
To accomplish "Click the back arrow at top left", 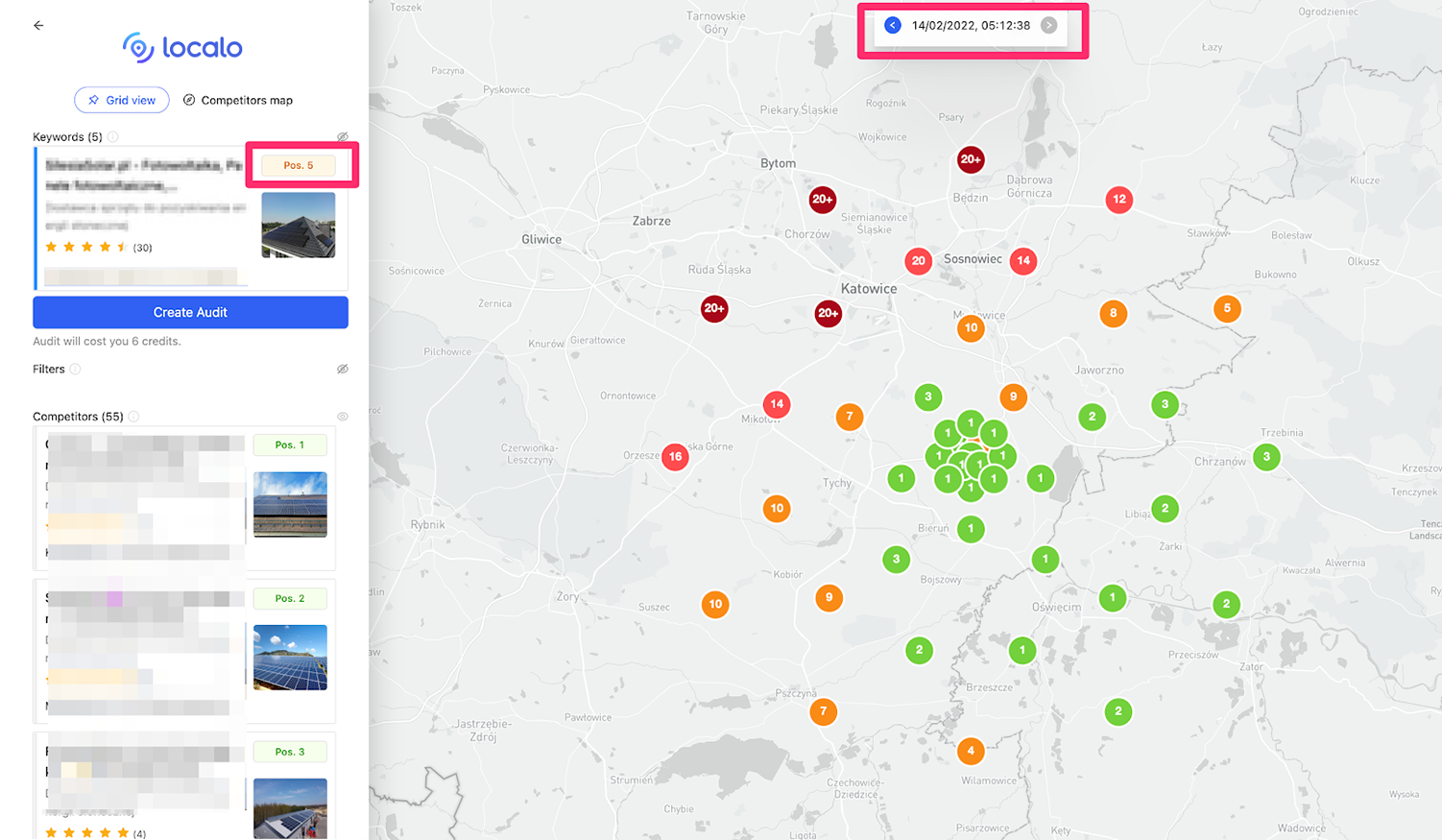I will coord(38,26).
